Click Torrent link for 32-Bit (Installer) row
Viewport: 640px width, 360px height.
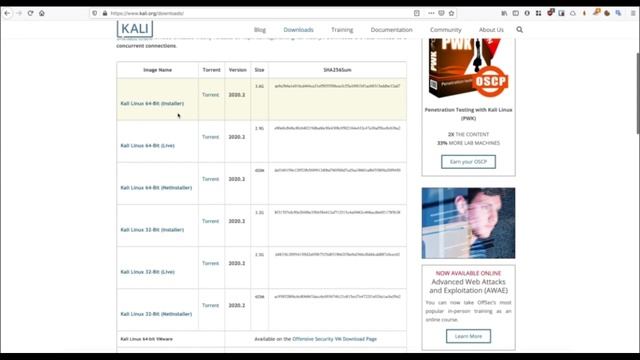(211, 221)
